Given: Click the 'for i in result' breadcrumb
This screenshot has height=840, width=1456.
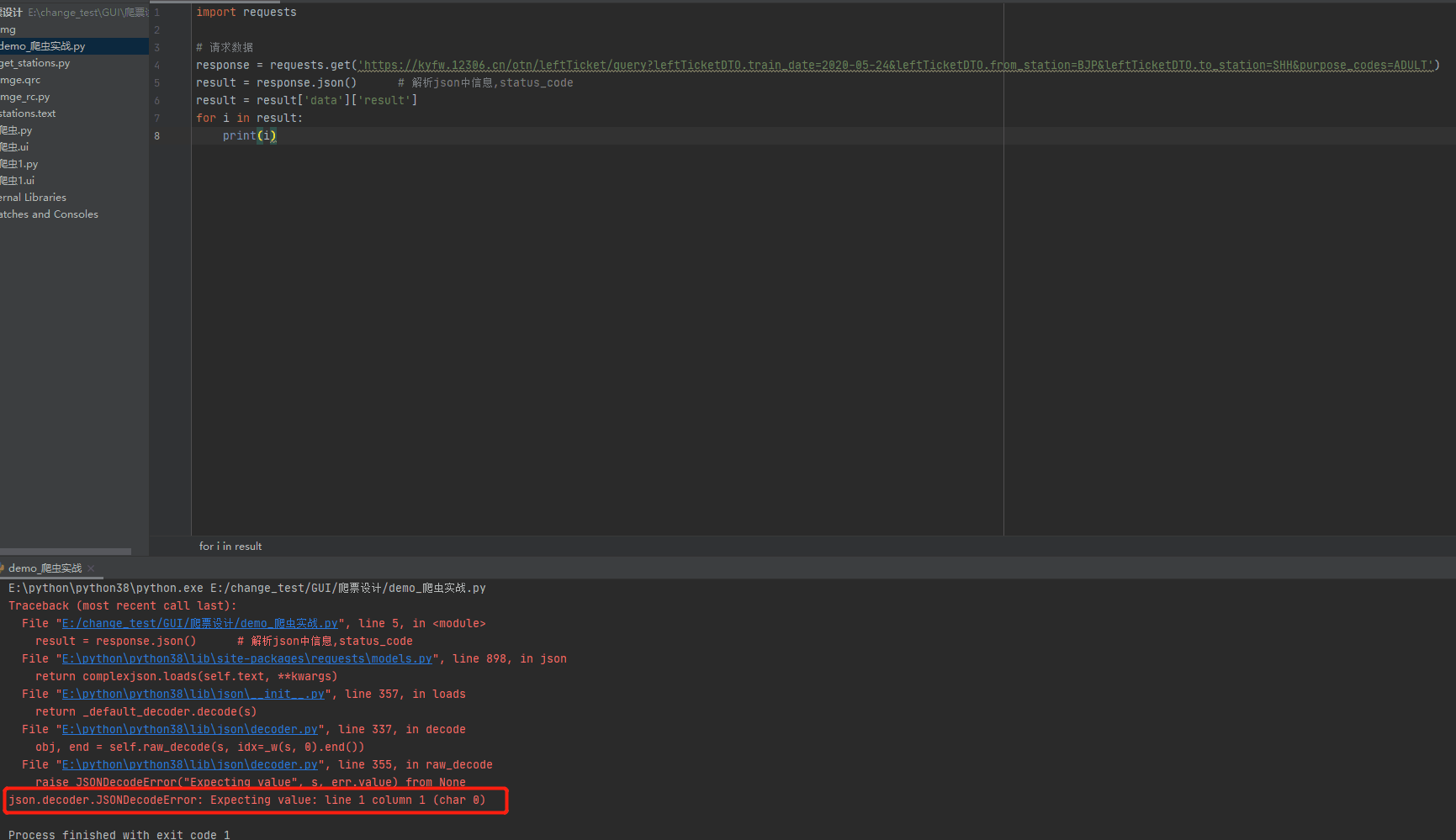Looking at the screenshot, I should 230,547.
